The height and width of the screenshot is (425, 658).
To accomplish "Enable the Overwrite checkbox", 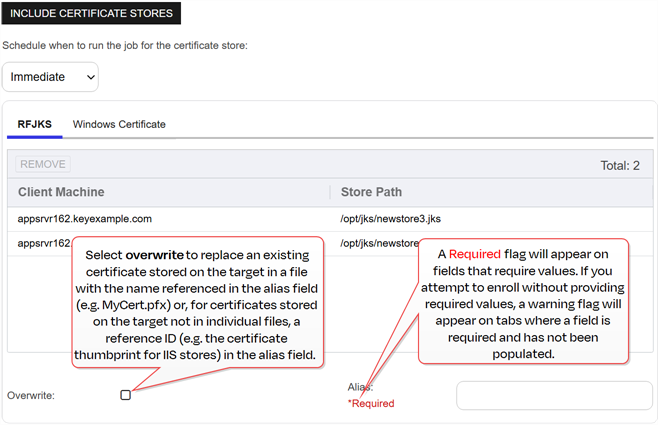I will [126, 395].
